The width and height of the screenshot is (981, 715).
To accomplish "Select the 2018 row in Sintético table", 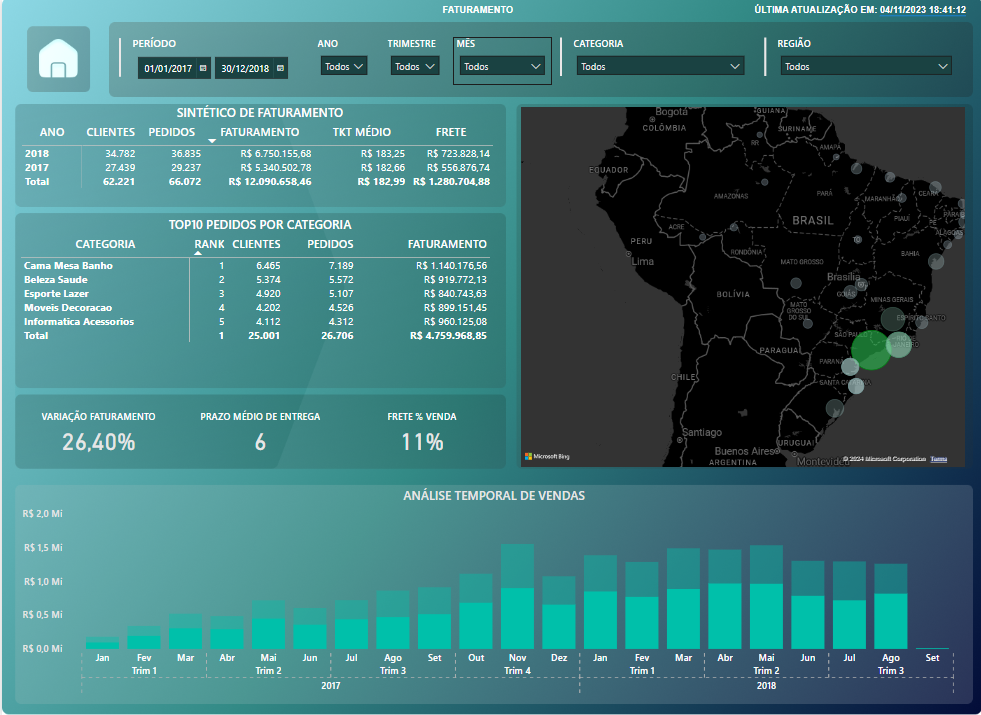I will (257, 153).
